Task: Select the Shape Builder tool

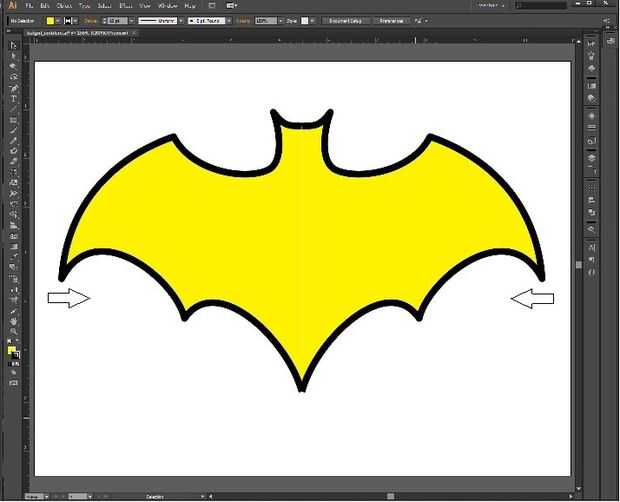Action: click(x=13, y=215)
